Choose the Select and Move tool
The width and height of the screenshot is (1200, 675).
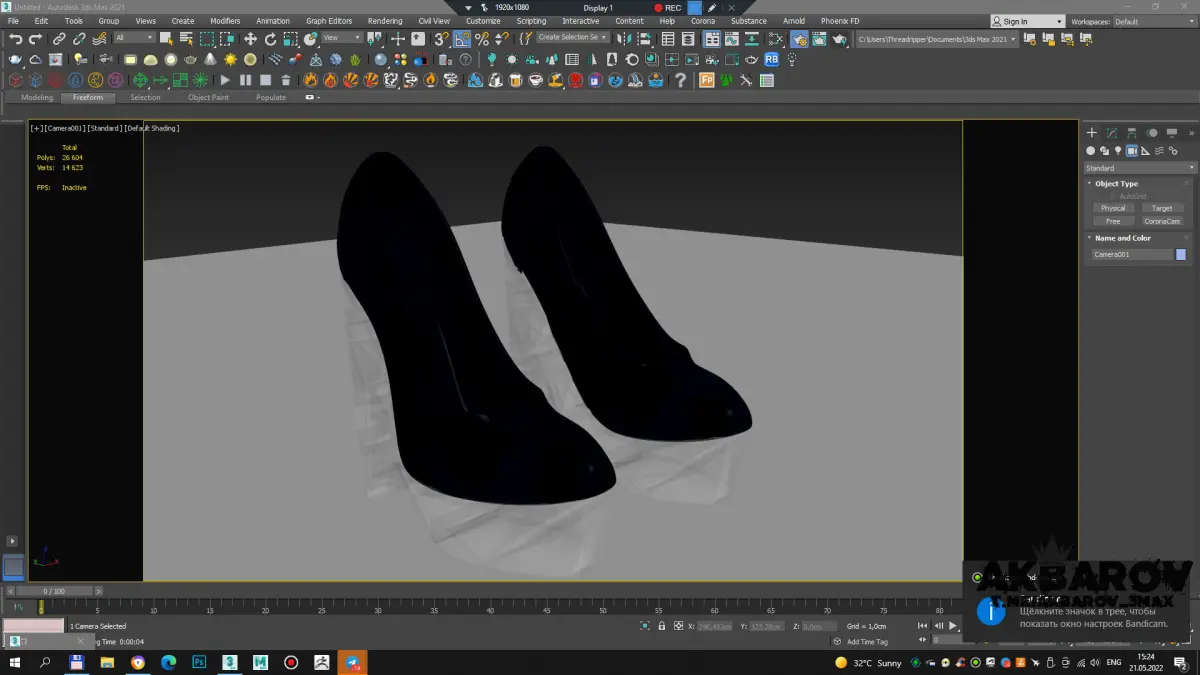tap(250, 39)
